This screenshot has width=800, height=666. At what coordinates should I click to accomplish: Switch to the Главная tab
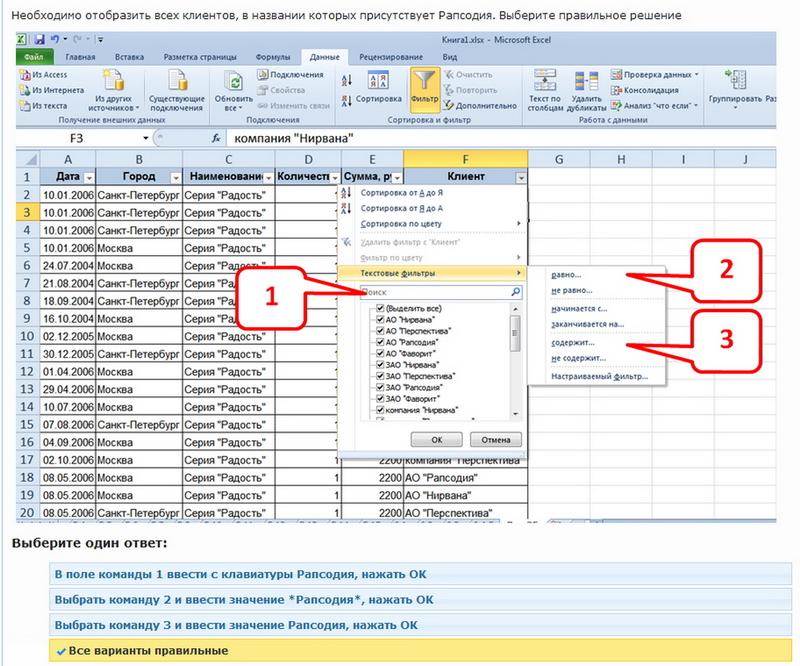pyautogui.click(x=80, y=57)
